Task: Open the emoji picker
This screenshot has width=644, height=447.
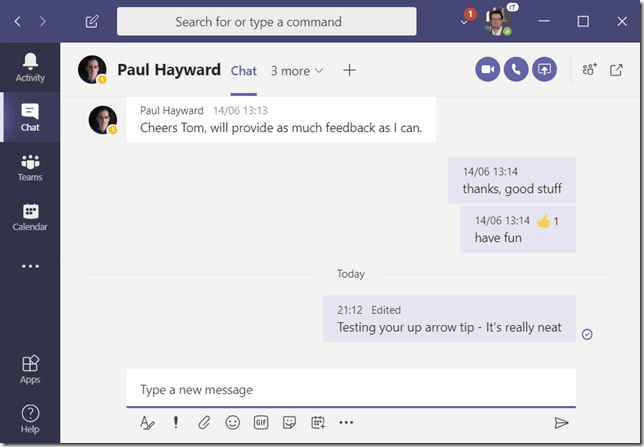Action: click(232, 422)
